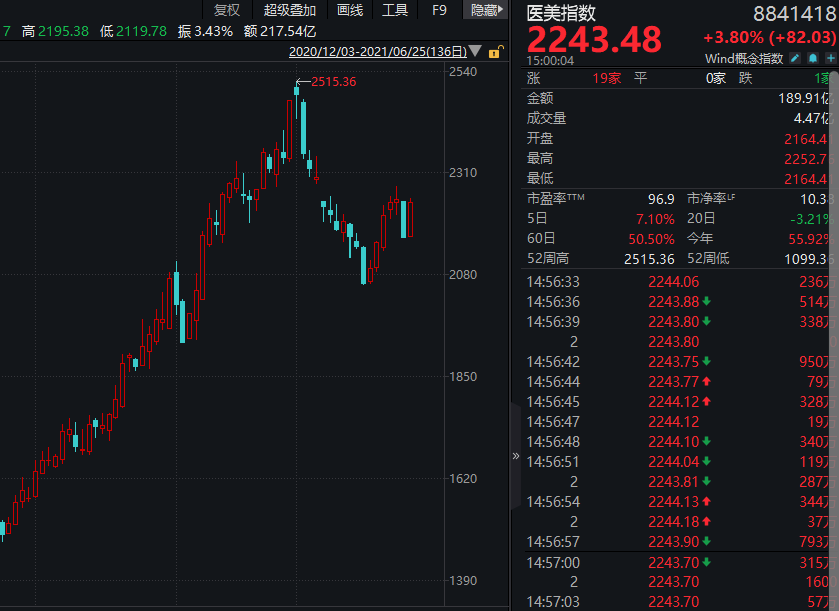
Task: Click the 隐藏 hide panel button
Action: pyautogui.click(x=486, y=10)
